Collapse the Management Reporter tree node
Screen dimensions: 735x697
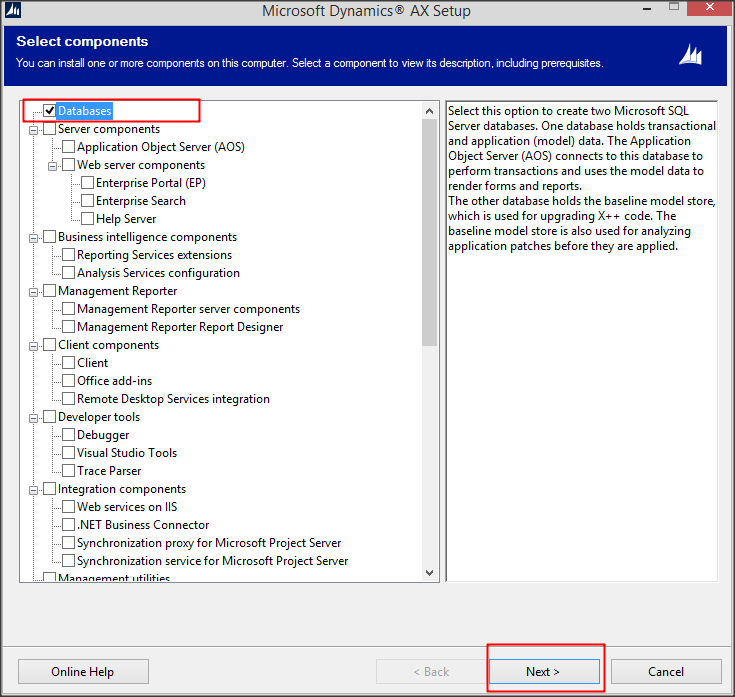tap(33, 292)
